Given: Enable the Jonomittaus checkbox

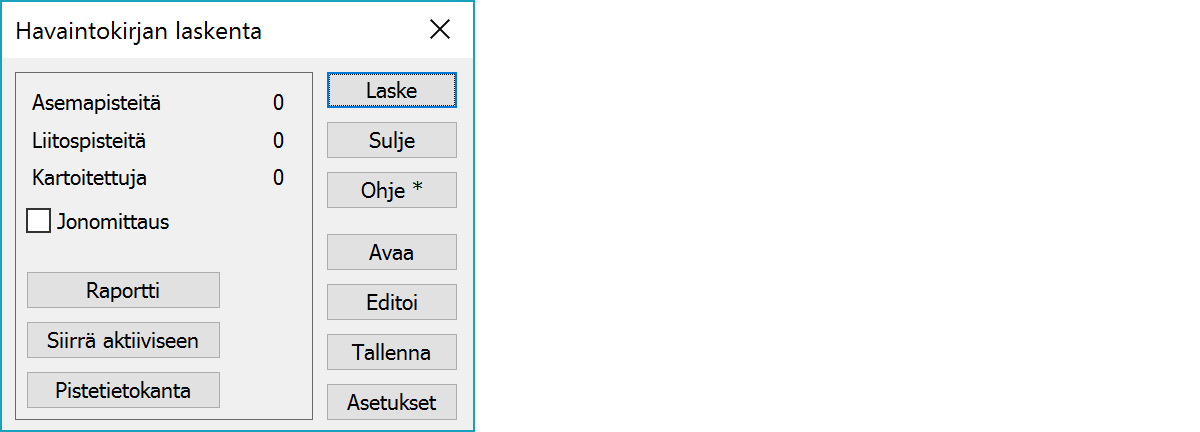Looking at the screenshot, I should (x=39, y=221).
